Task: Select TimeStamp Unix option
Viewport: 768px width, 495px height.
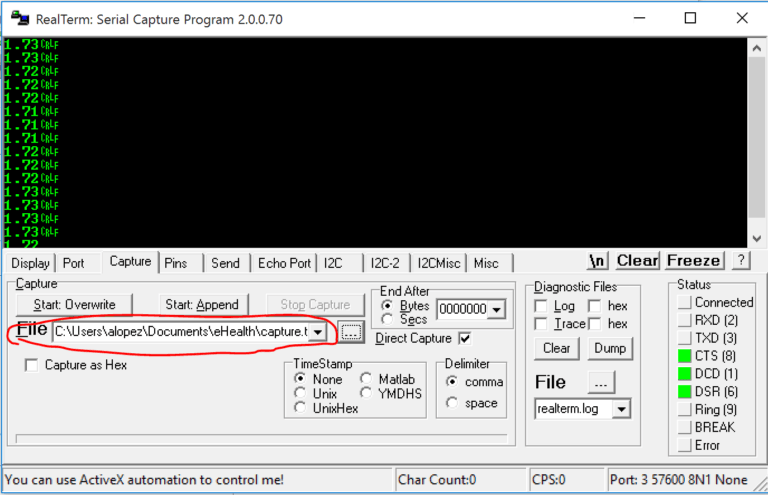Action: pyautogui.click(x=300, y=393)
